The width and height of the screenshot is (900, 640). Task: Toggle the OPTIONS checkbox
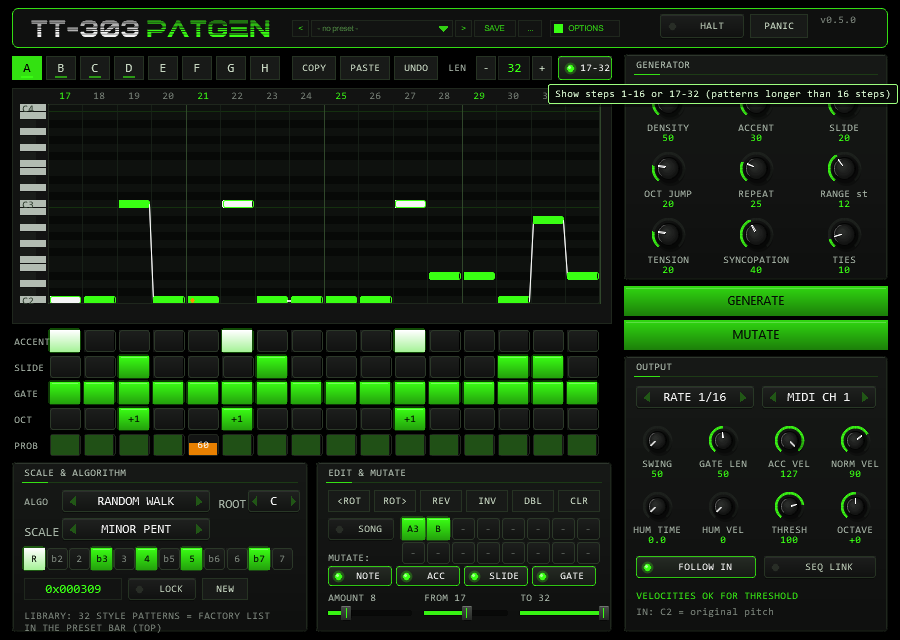click(558, 28)
